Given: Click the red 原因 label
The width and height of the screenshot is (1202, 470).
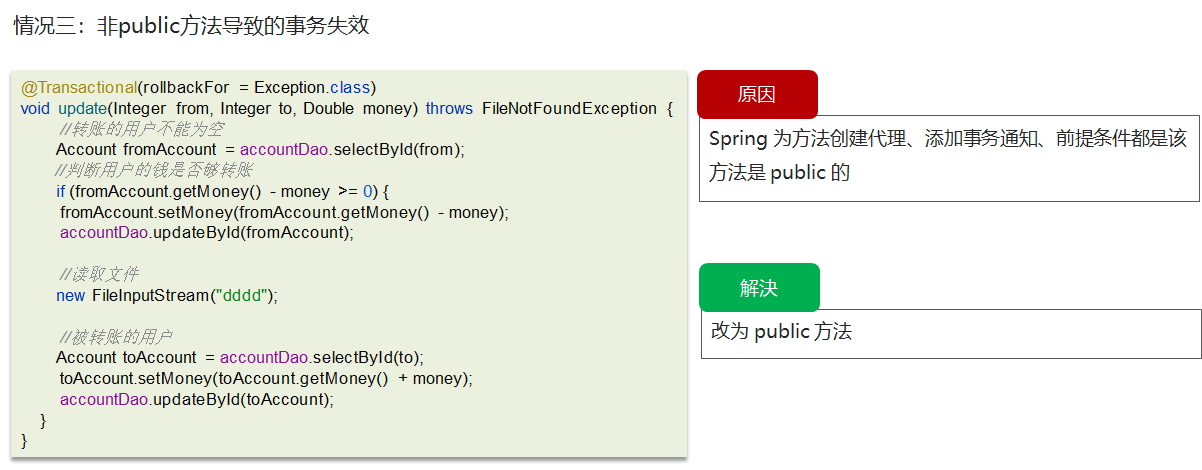Looking at the screenshot, I should point(757,95).
